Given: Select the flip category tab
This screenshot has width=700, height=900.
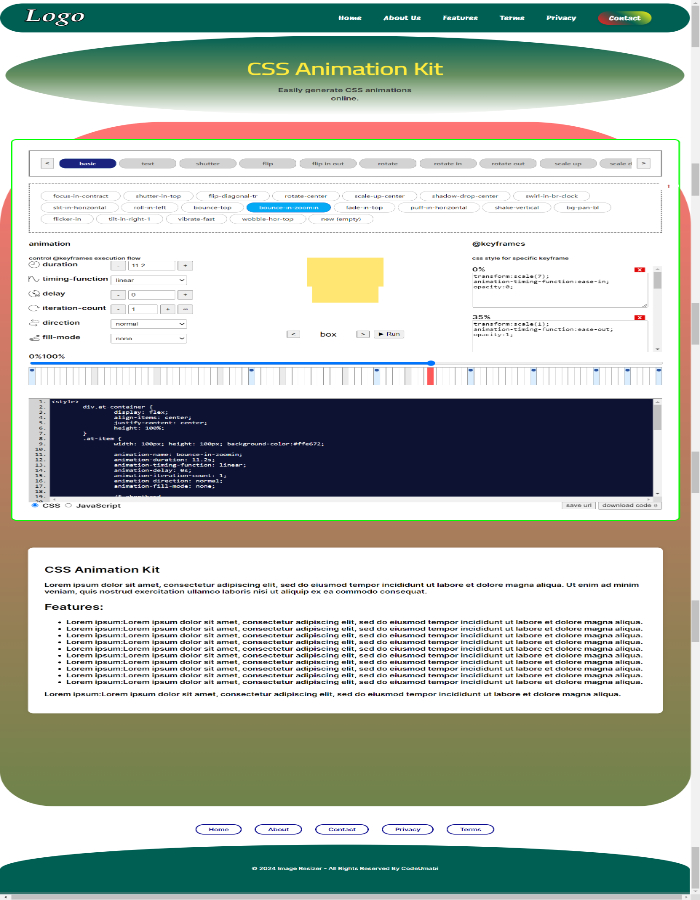Looking at the screenshot, I should pos(267,164).
